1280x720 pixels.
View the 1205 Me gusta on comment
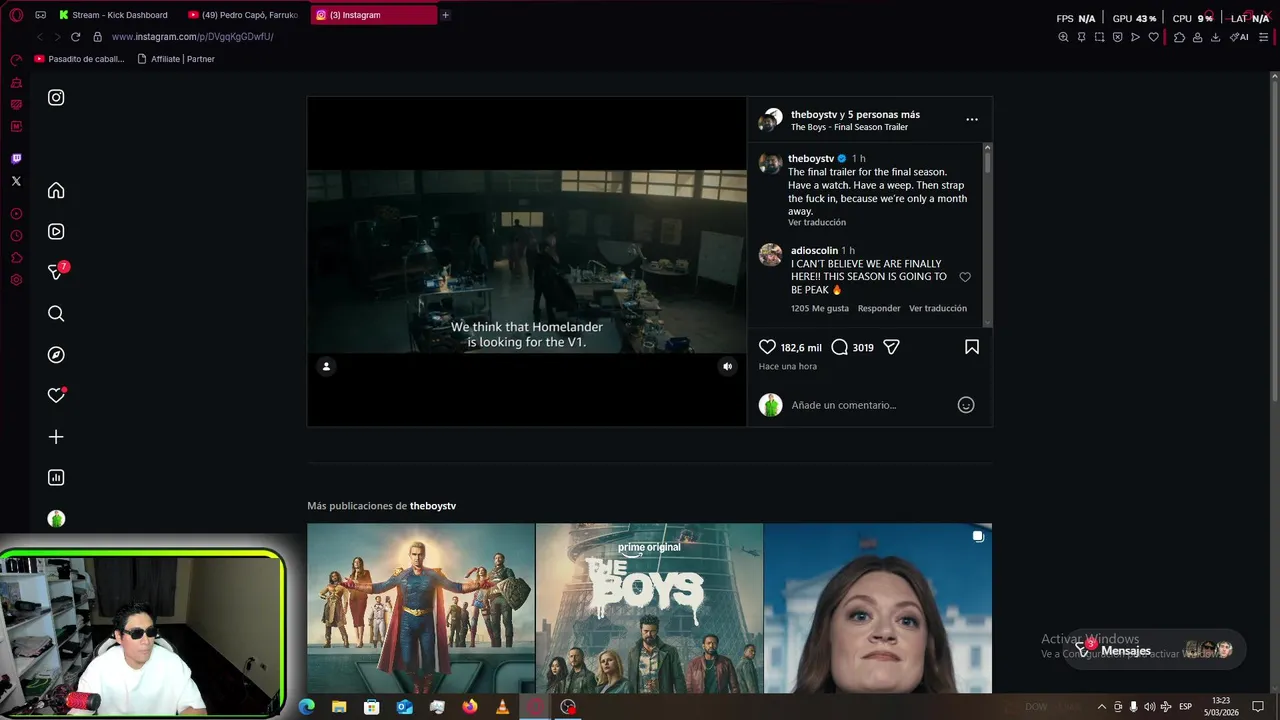pos(820,308)
